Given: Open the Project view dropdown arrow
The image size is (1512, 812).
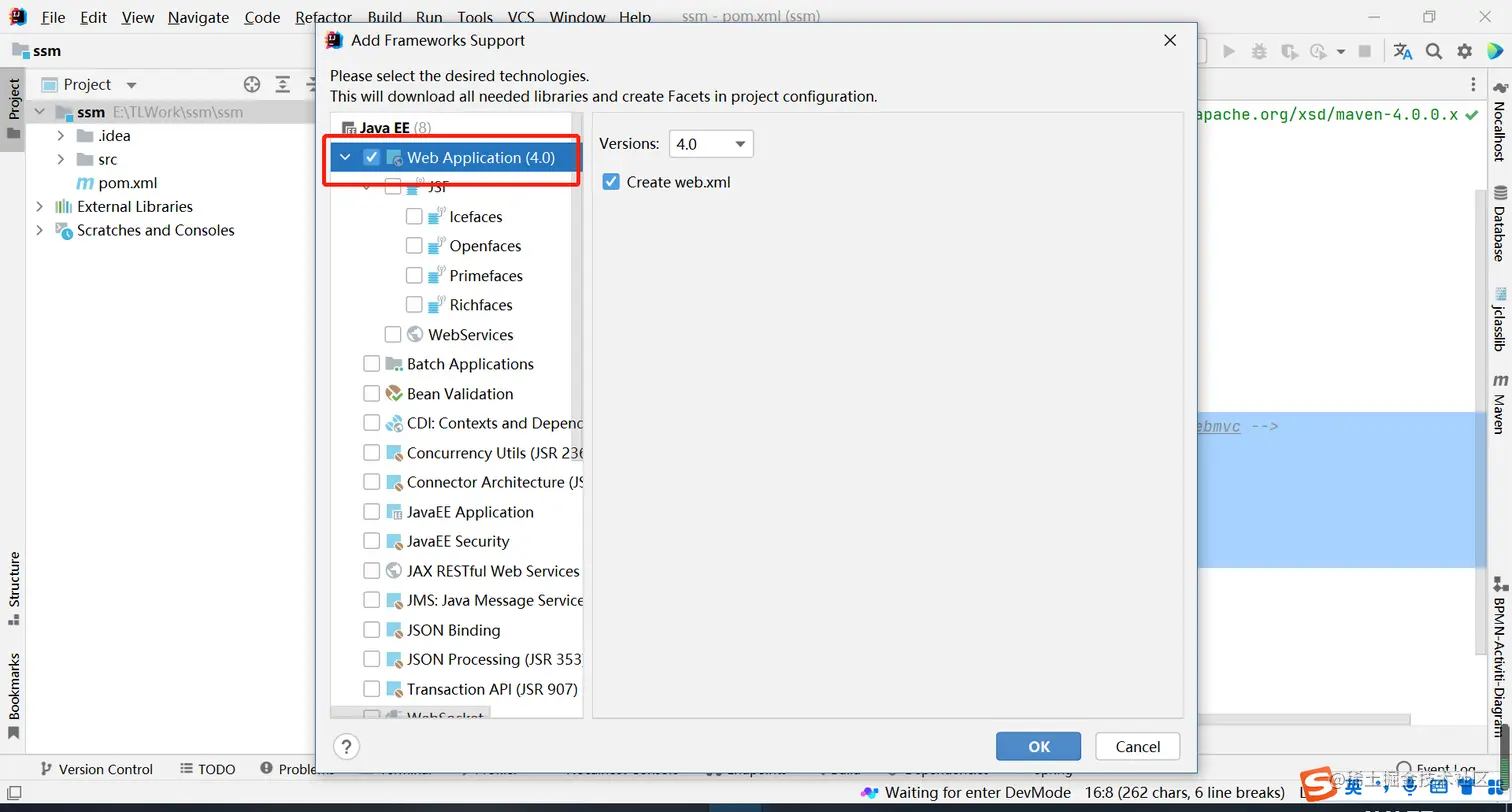Looking at the screenshot, I should 131,85.
